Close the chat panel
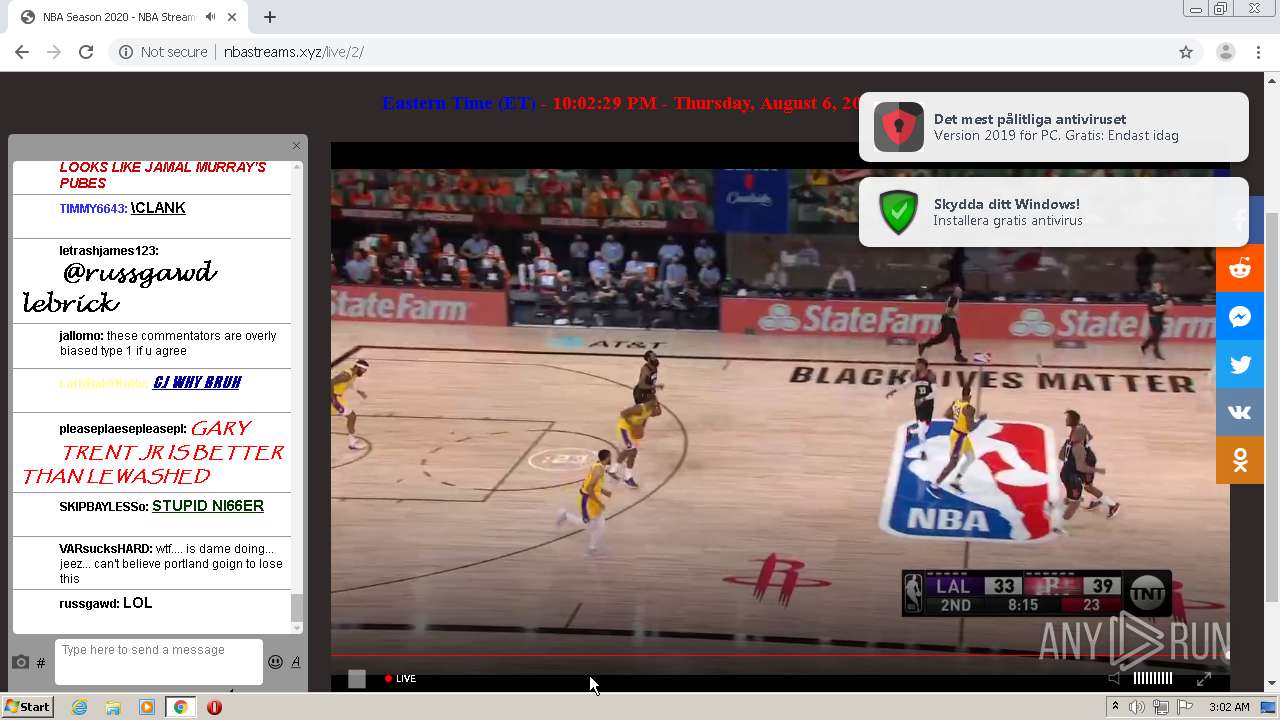The width and height of the screenshot is (1280, 720). click(296, 146)
